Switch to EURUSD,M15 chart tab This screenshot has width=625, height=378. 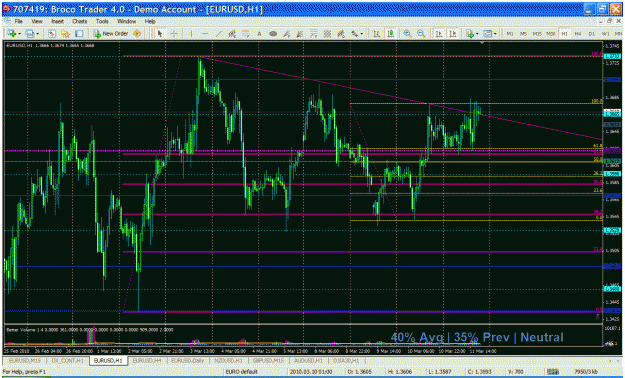pos(25,360)
